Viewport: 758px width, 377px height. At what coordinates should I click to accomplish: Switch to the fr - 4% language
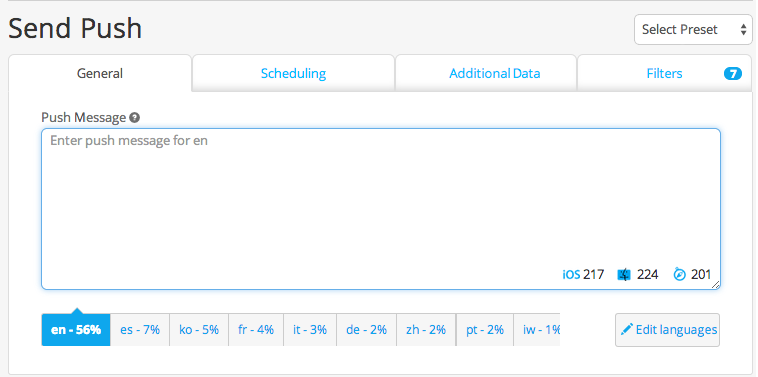coord(256,330)
